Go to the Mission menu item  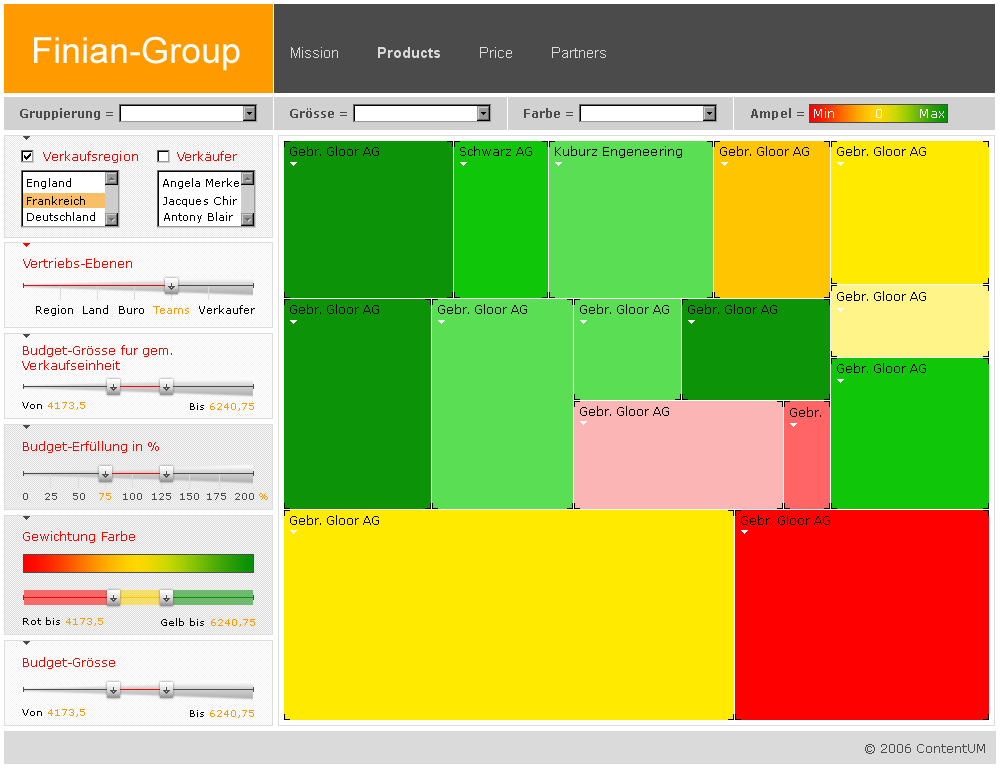click(314, 53)
